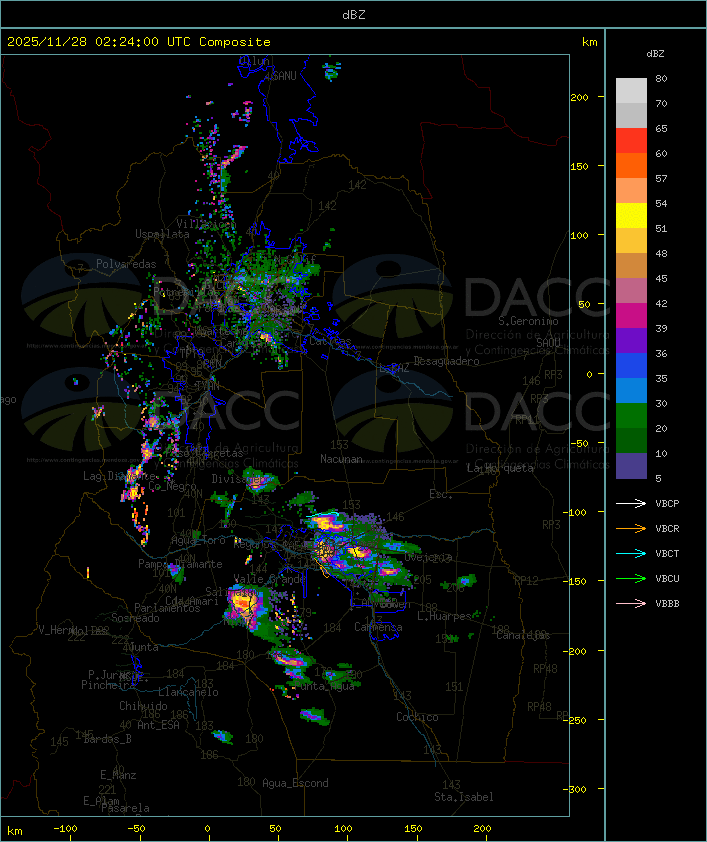Click the 150 tick on bottom axis
Viewport: 707px width, 842px height.
coord(413,829)
